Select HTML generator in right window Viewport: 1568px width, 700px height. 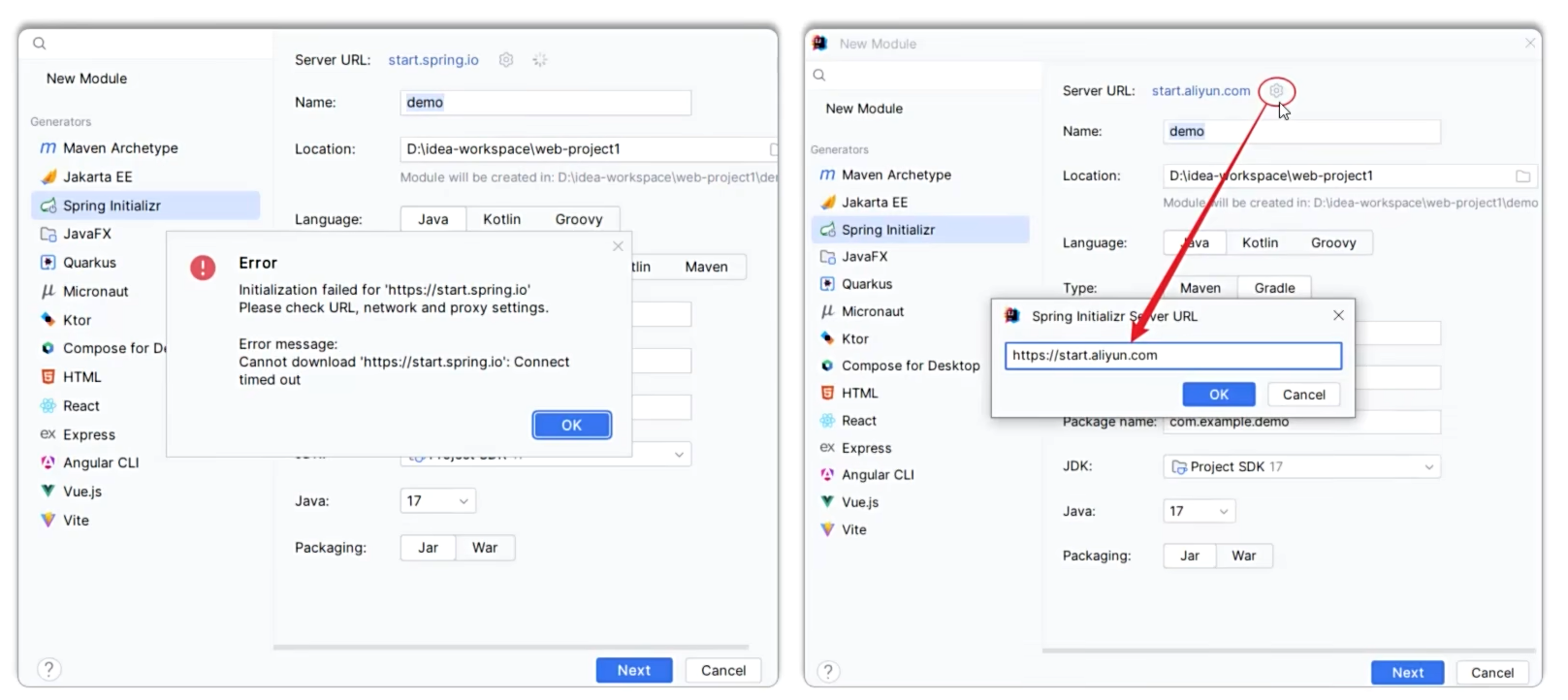coord(919,393)
